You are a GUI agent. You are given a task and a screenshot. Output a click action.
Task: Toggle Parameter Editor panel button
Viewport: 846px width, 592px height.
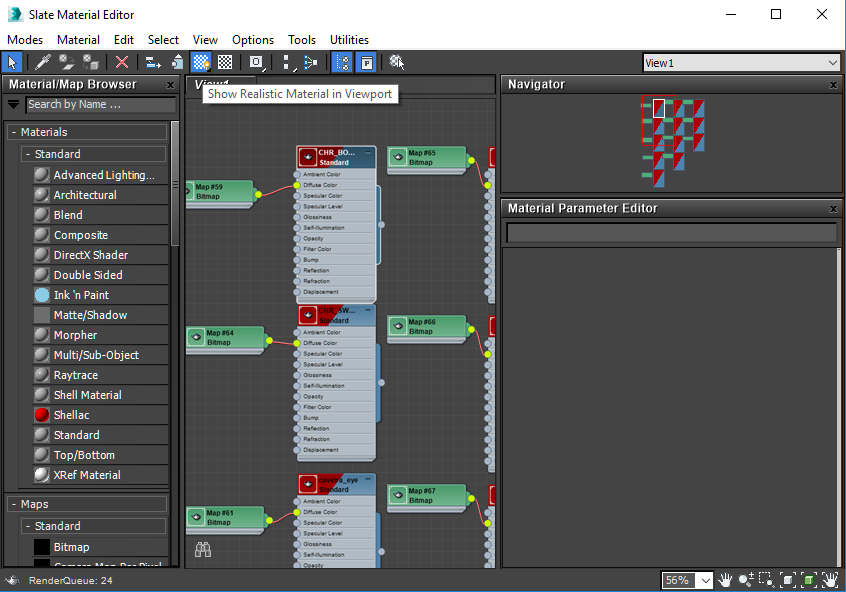click(367, 62)
